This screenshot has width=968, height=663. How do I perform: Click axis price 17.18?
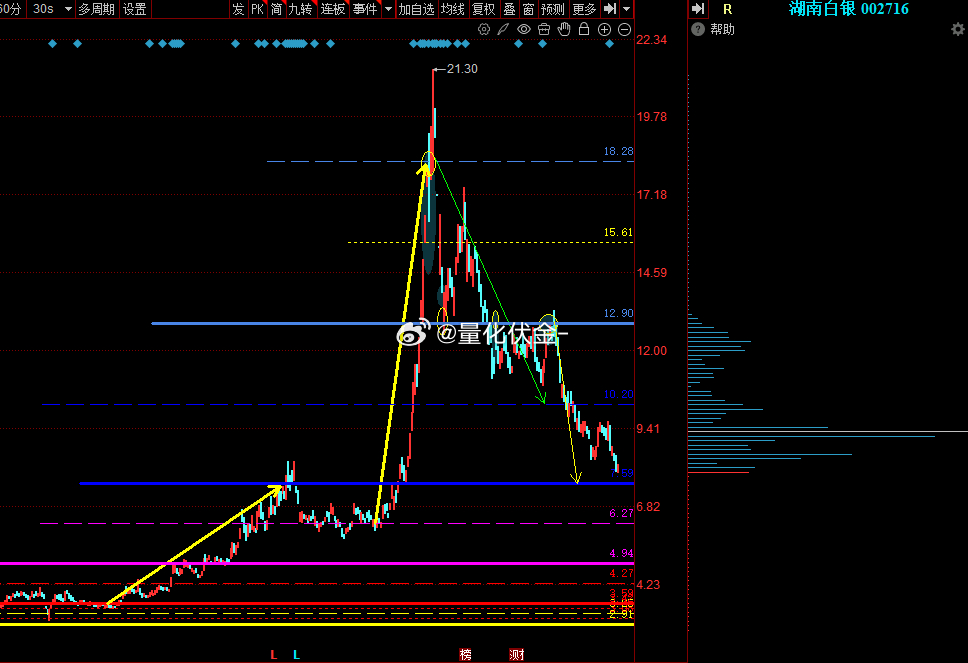pos(652,194)
